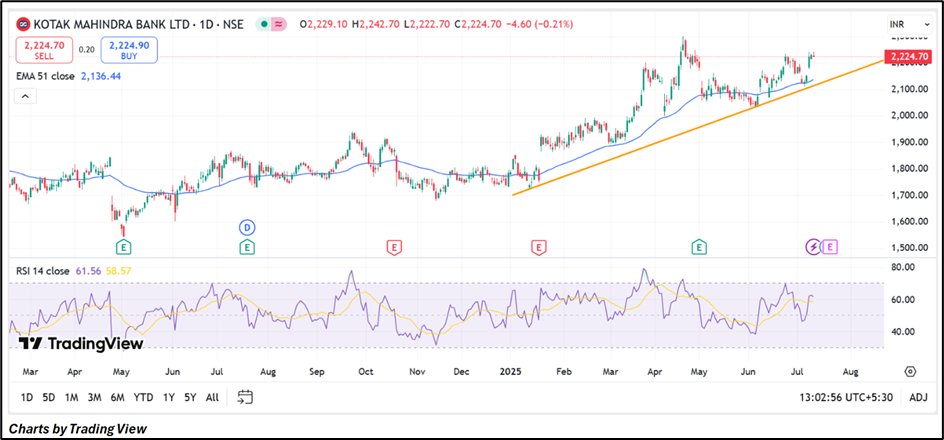Collapse the indicator legend with chevron arrow

(x=25, y=96)
